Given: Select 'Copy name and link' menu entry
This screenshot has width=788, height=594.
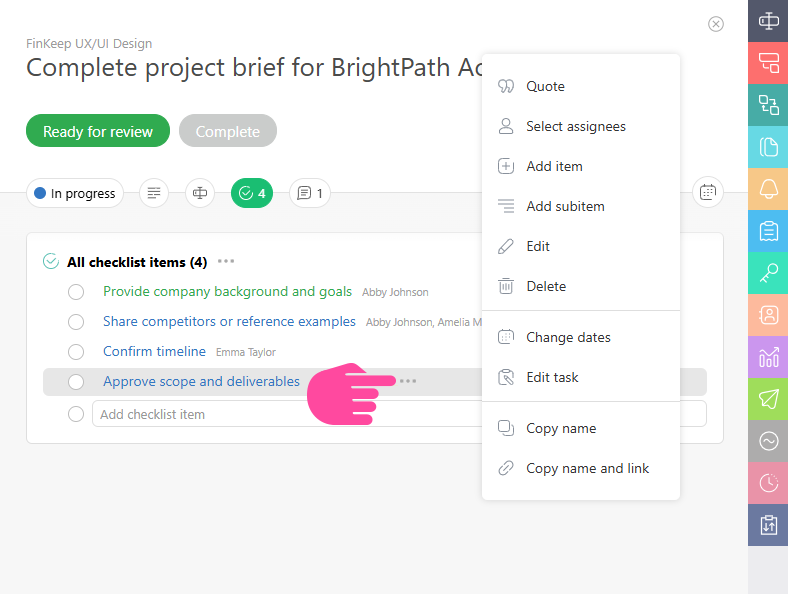Looking at the screenshot, I should coord(587,468).
